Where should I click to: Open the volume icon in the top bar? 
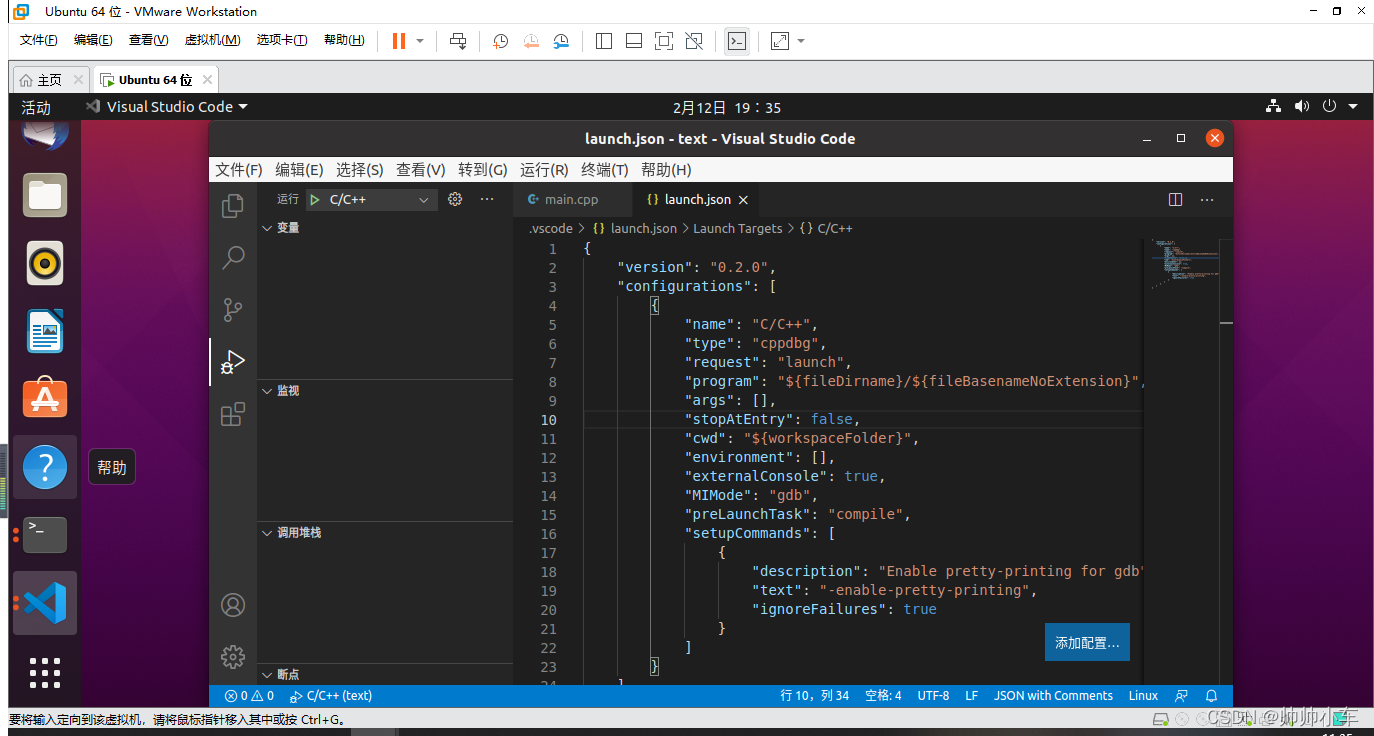click(x=1301, y=107)
